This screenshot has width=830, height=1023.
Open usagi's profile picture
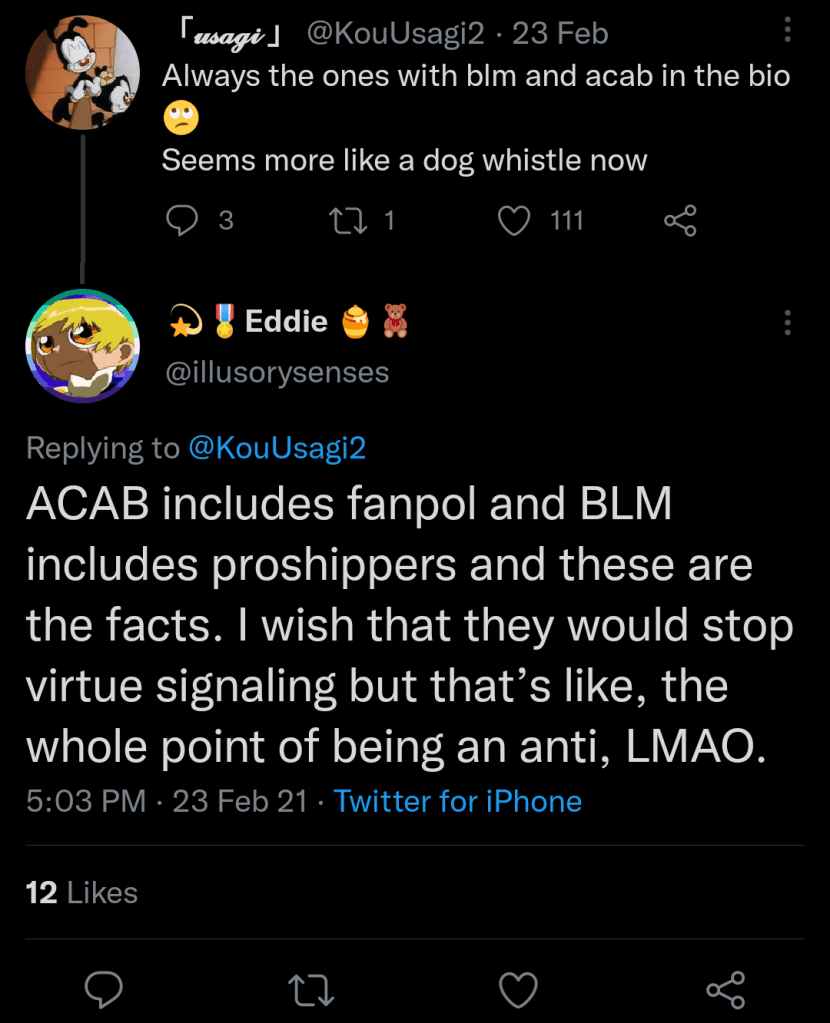pyautogui.click(x=82, y=74)
